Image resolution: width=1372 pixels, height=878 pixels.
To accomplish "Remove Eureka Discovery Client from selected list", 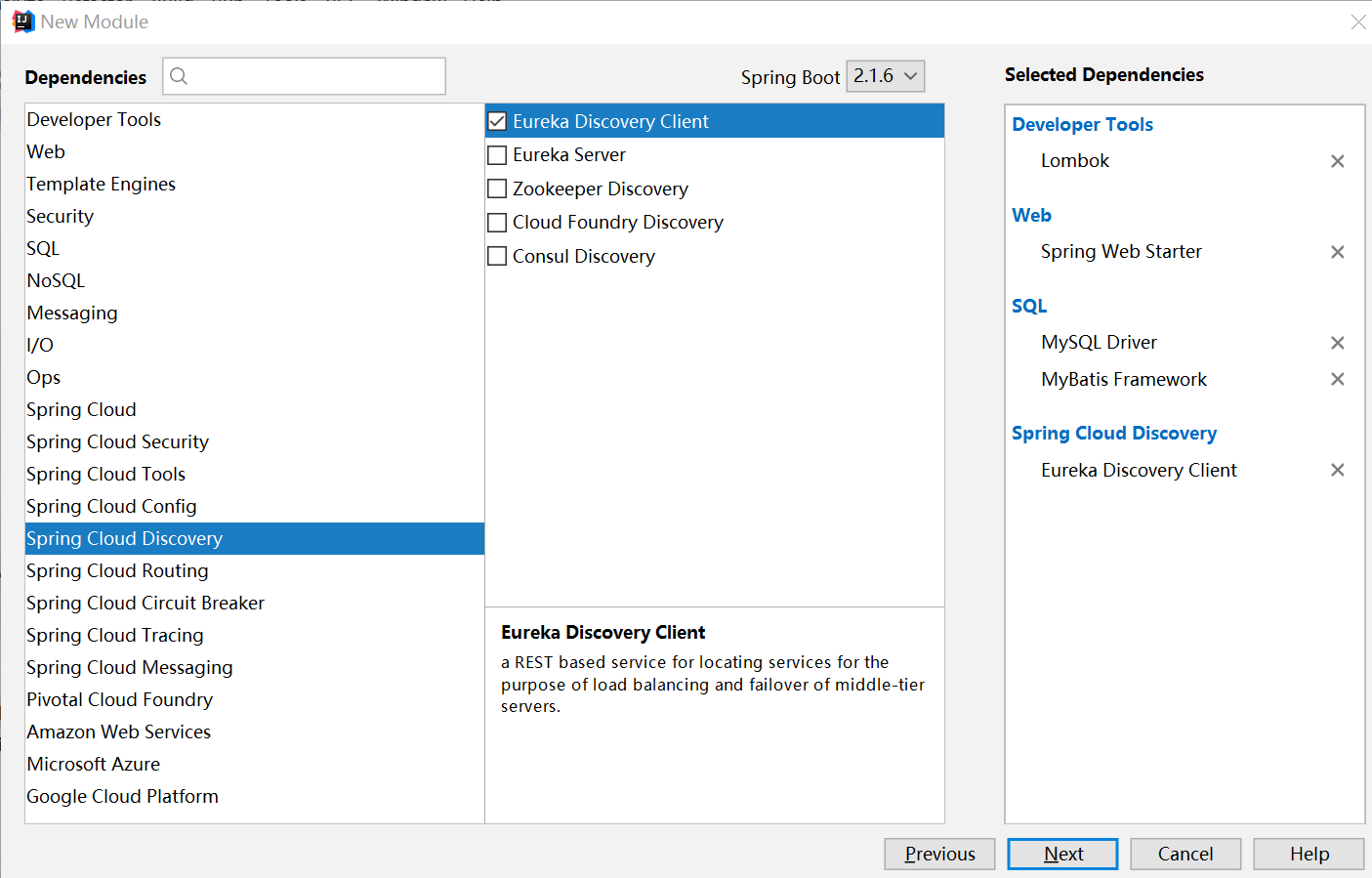I will pyautogui.click(x=1338, y=470).
